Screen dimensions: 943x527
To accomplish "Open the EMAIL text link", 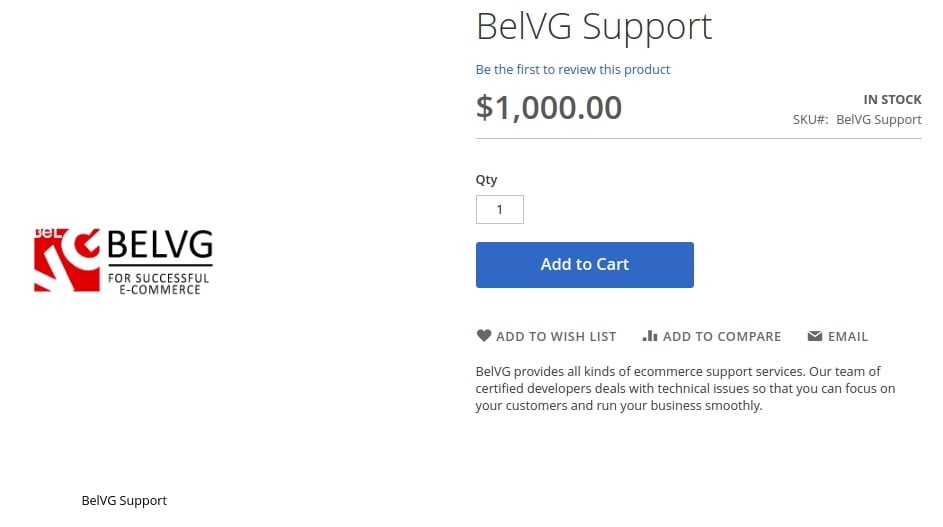I will coord(848,336).
